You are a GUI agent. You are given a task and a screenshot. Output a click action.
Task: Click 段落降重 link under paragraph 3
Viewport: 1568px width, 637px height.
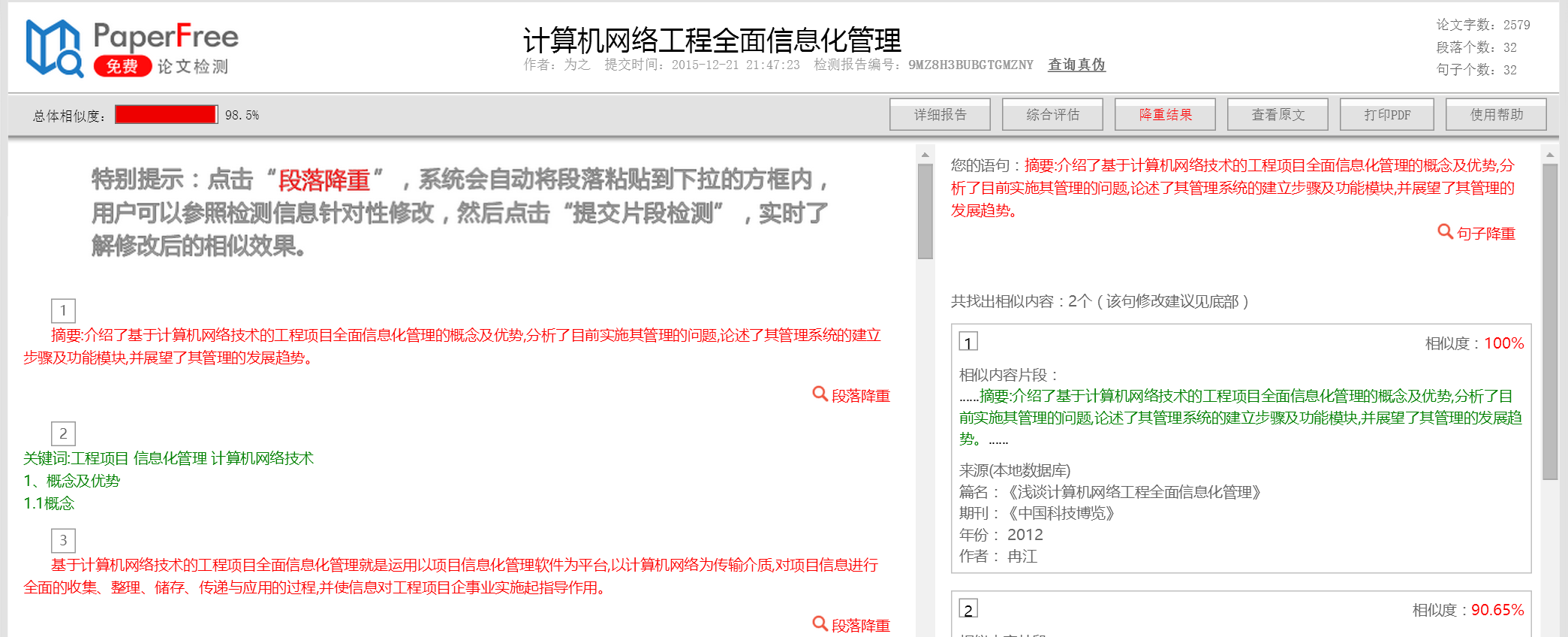[861, 626]
